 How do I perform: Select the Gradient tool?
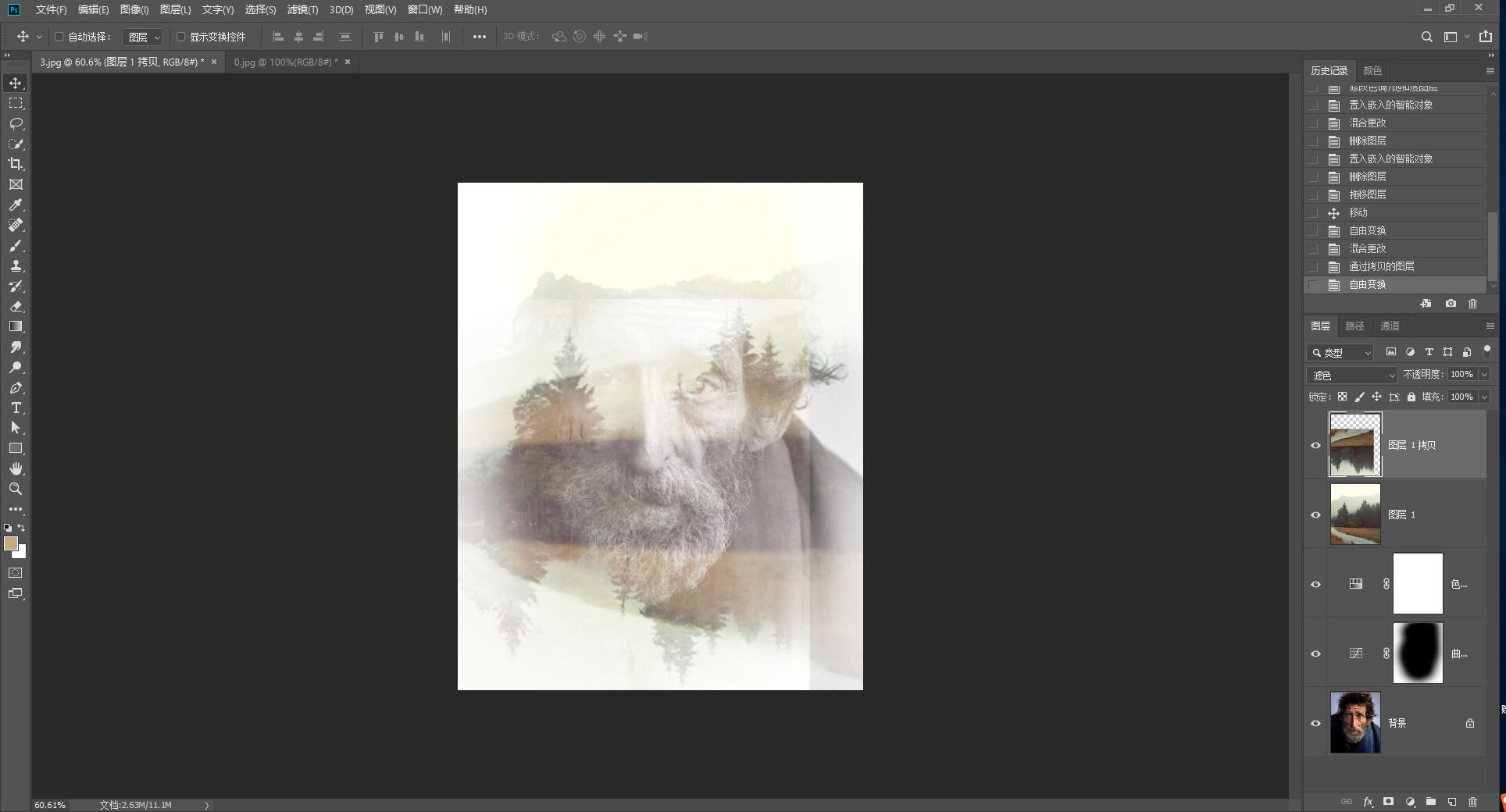point(16,326)
